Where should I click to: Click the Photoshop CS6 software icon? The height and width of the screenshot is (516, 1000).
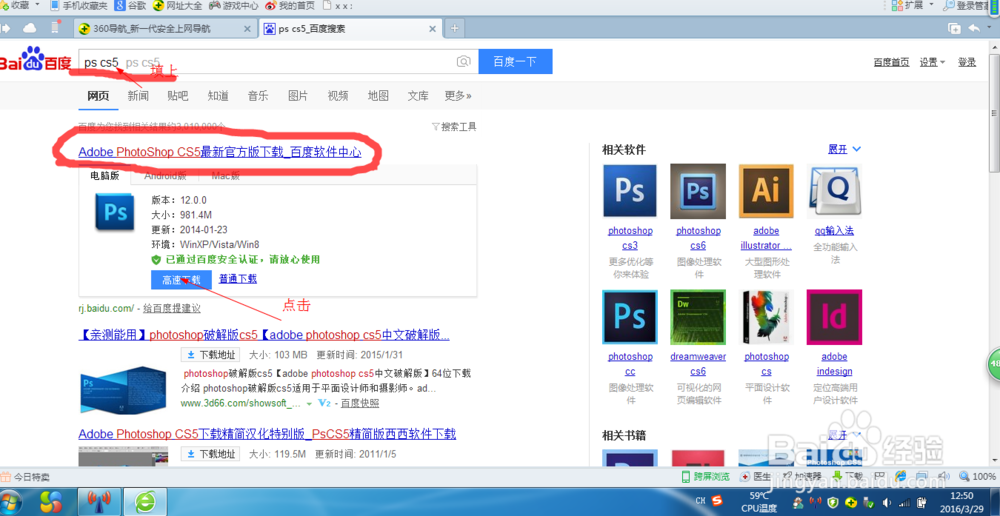point(698,191)
